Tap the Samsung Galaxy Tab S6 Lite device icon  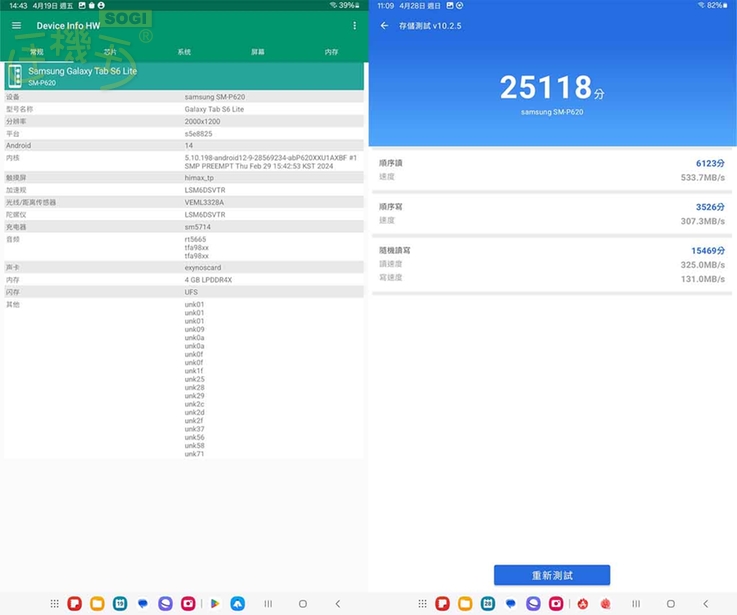16,76
